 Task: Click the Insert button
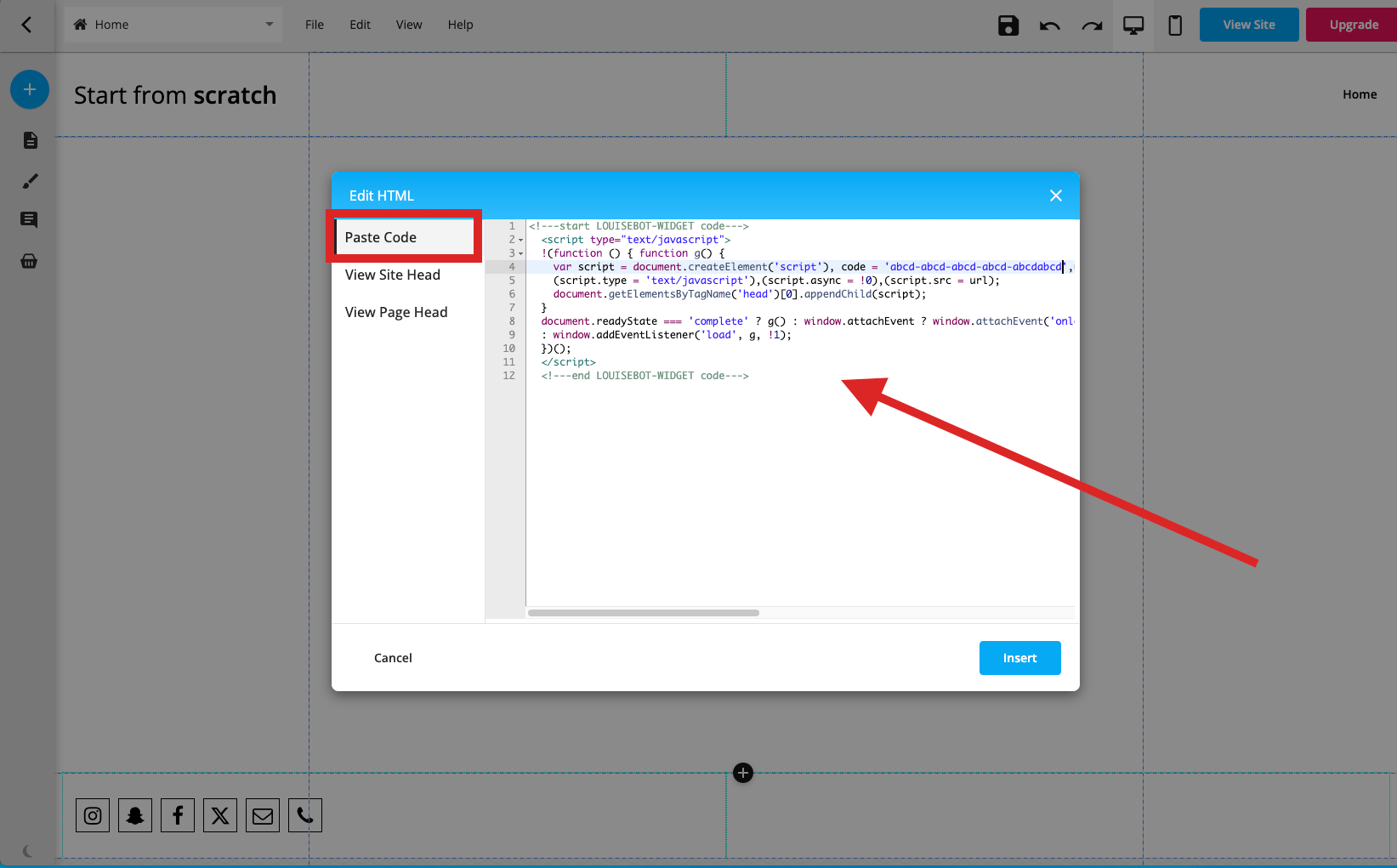pos(1019,658)
